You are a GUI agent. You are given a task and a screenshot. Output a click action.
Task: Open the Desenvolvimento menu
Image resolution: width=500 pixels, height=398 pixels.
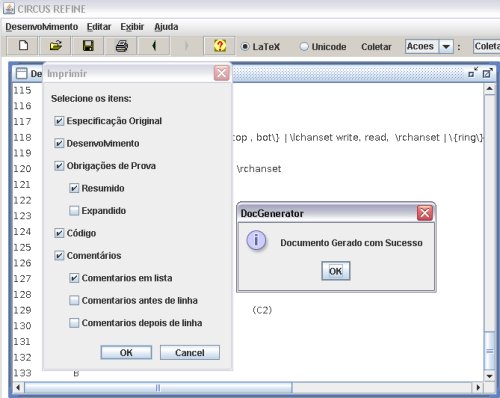(x=42, y=27)
